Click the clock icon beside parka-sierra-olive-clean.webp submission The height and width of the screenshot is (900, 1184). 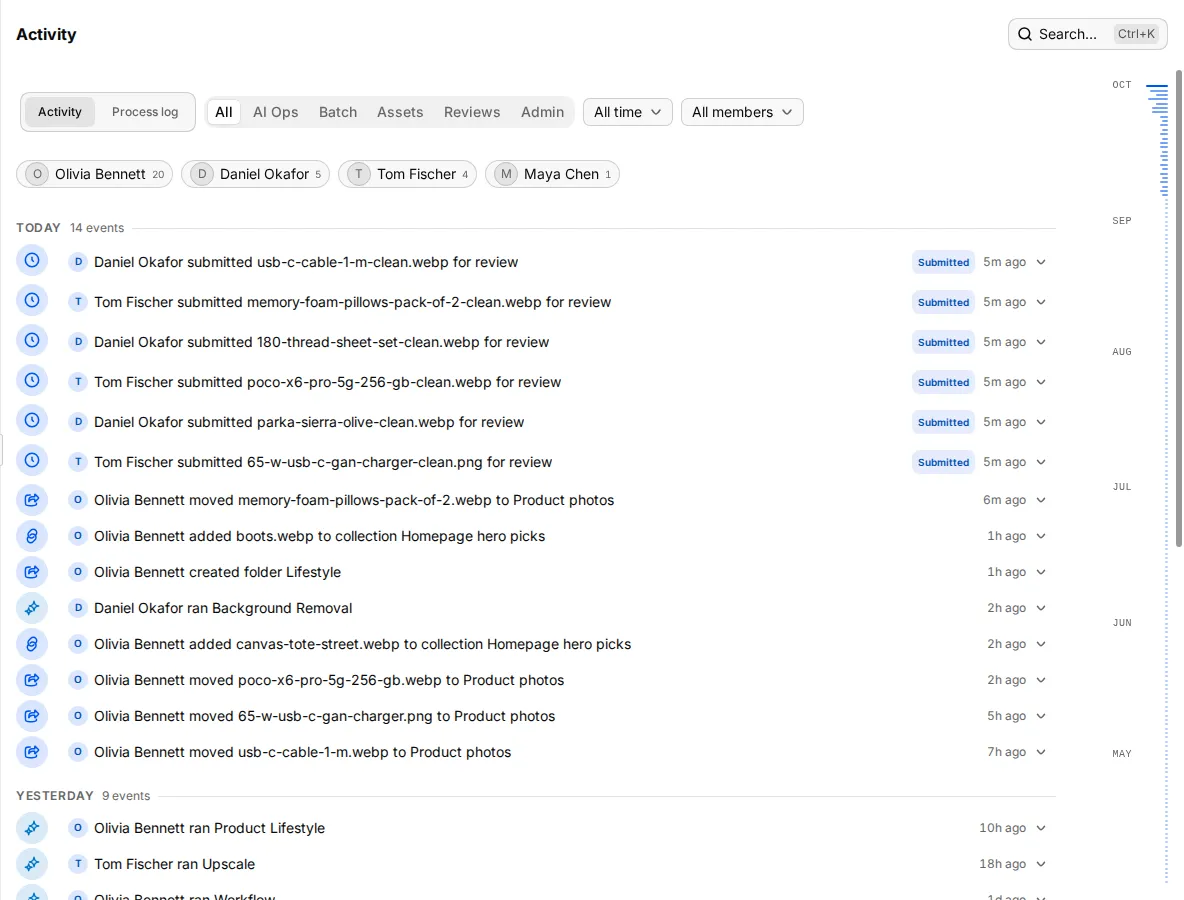pyautogui.click(x=32, y=421)
